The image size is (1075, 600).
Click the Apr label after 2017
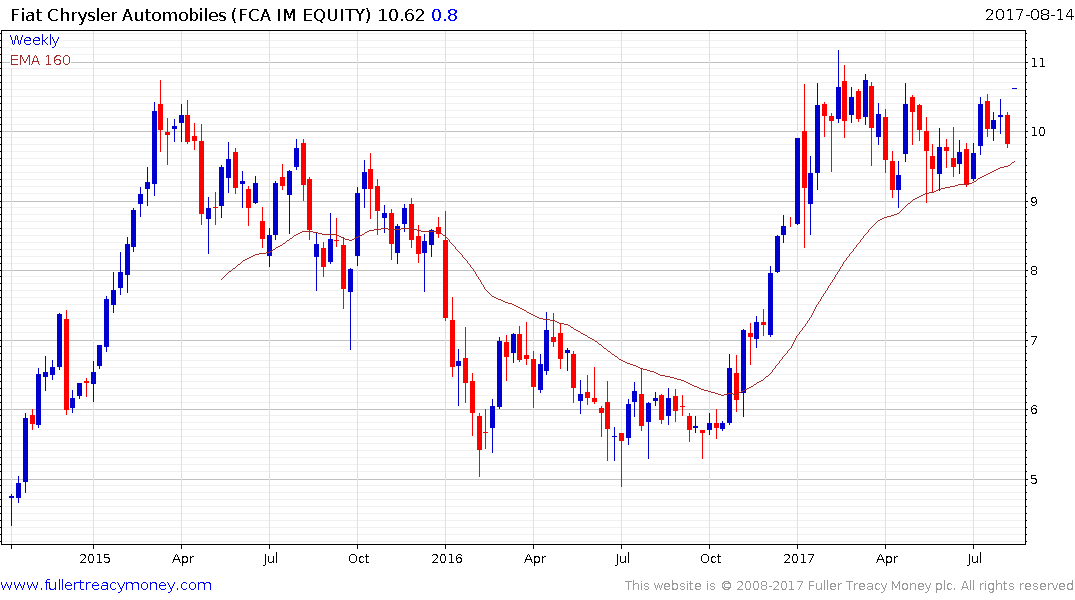886,558
